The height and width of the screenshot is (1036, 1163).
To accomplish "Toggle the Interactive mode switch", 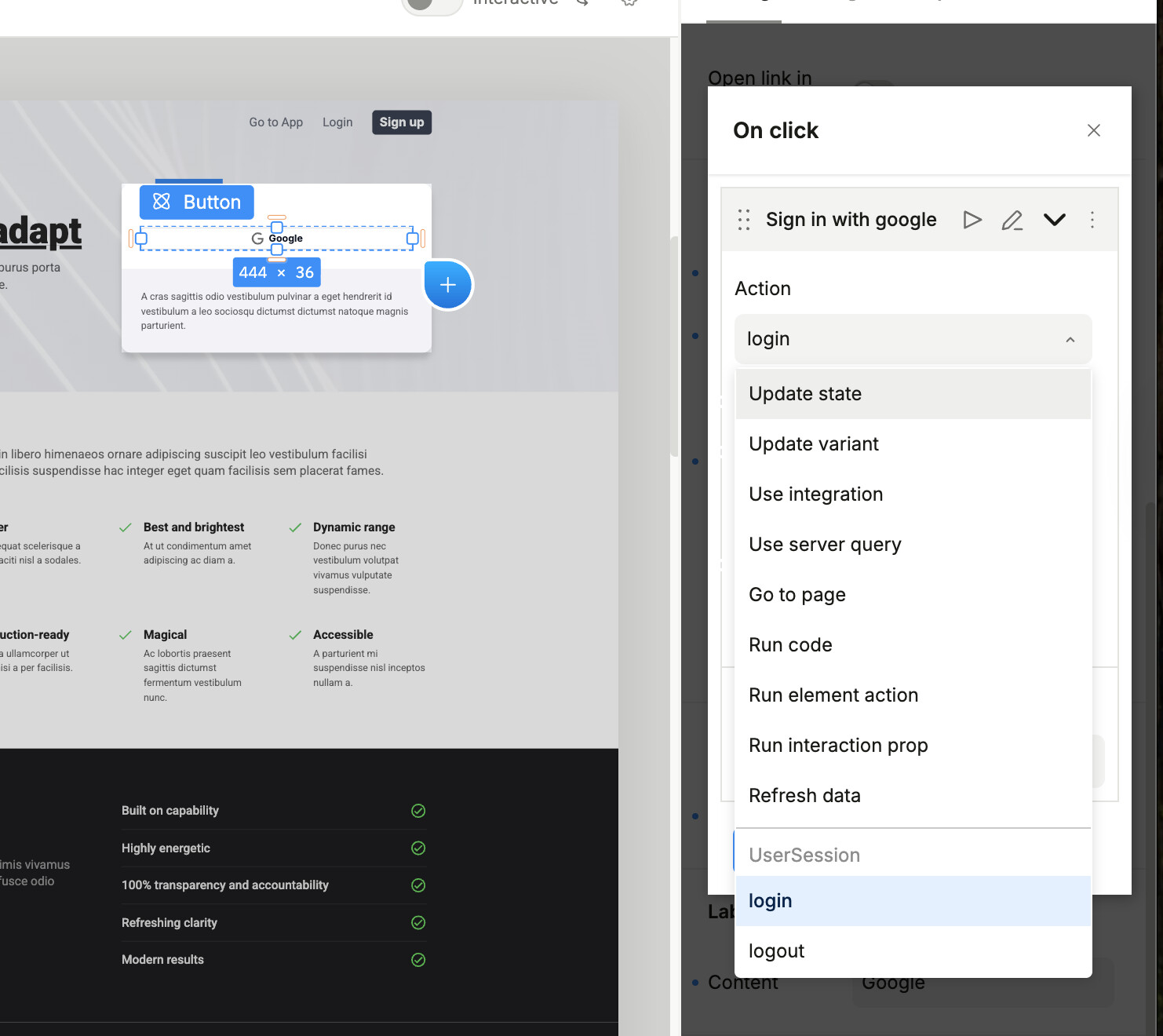I will tap(431, 4).
